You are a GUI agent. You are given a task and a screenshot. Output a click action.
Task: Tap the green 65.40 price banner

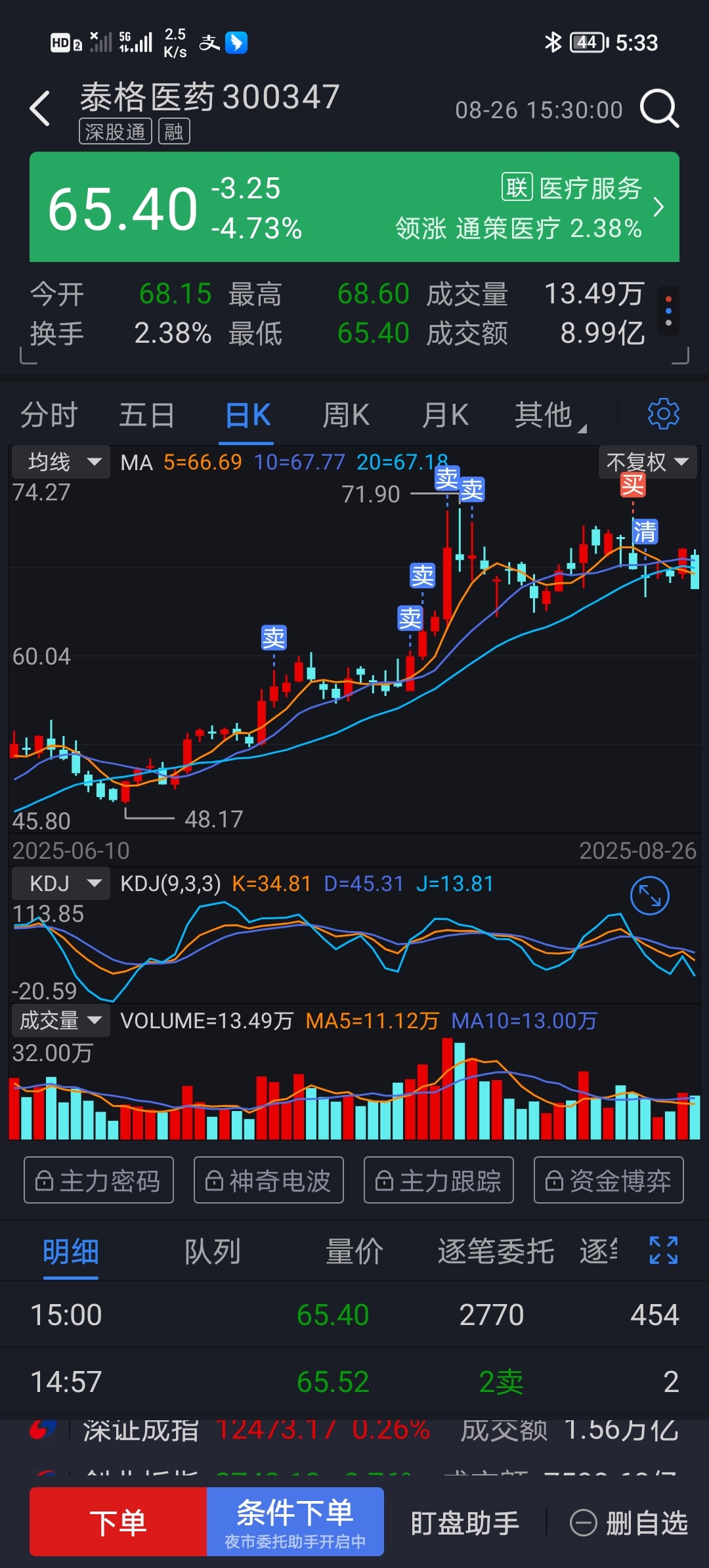coord(354,207)
